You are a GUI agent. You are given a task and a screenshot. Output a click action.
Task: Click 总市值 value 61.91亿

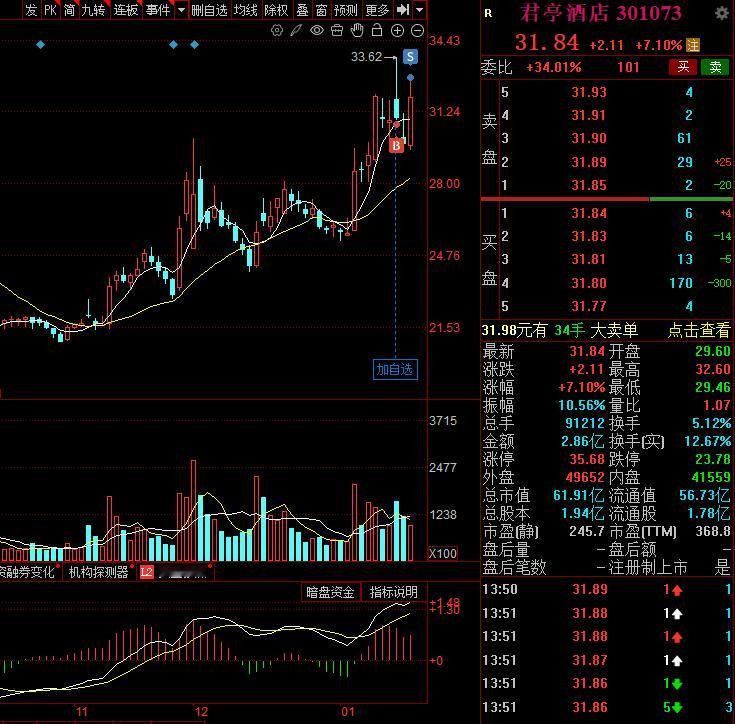[x=578, y=495]
